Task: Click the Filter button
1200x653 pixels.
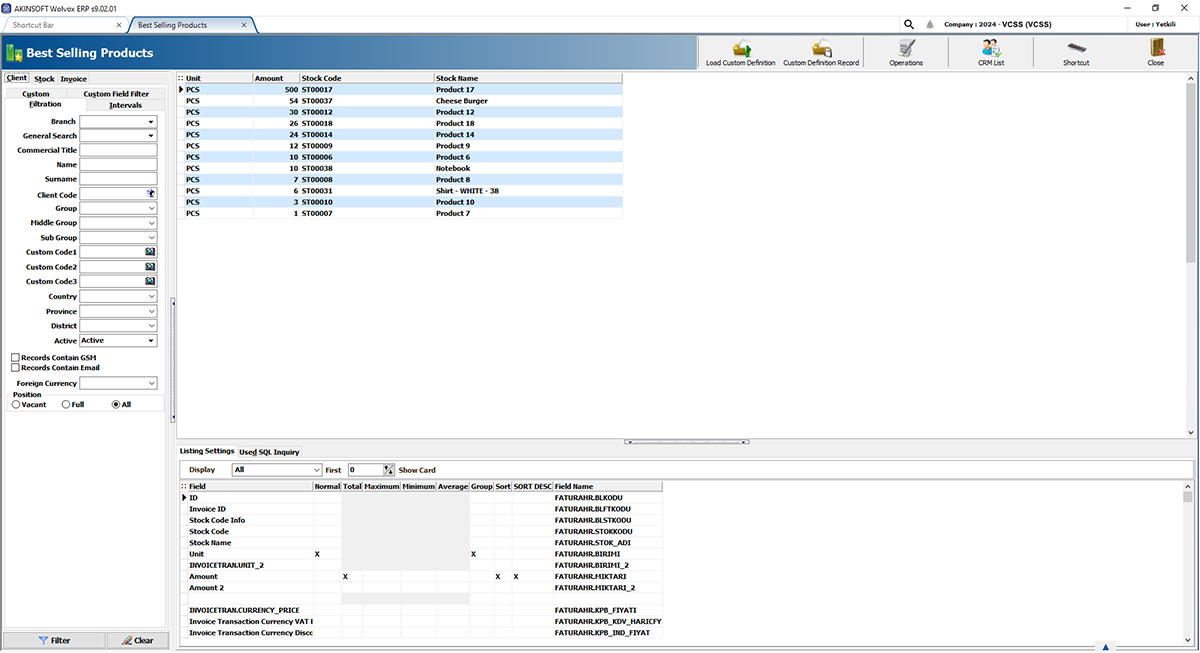Action: [53, 640]
